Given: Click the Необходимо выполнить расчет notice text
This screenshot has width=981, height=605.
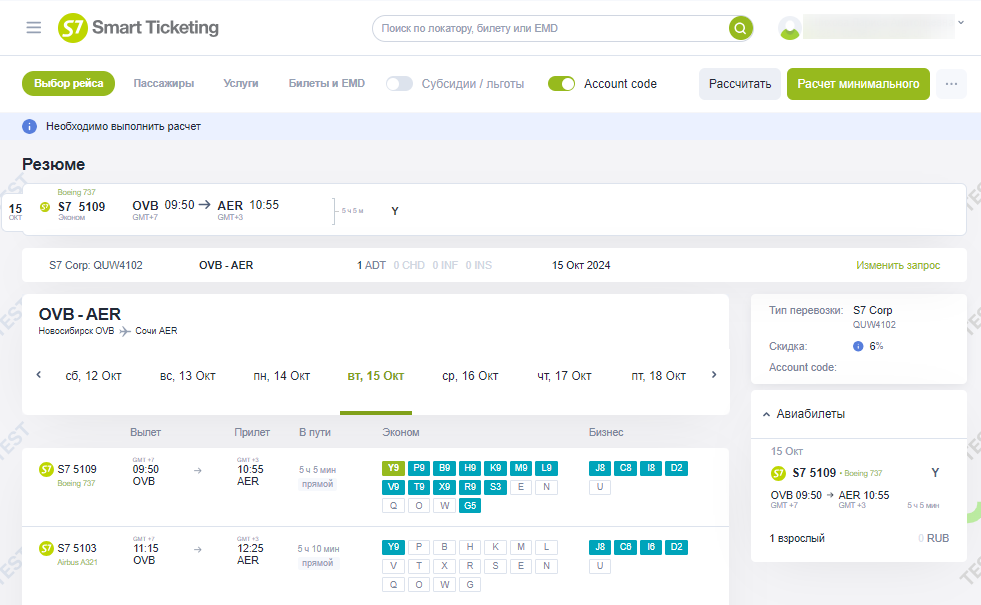Looking at the screenshot, I should pyautogui.click(x=123, y=126).
